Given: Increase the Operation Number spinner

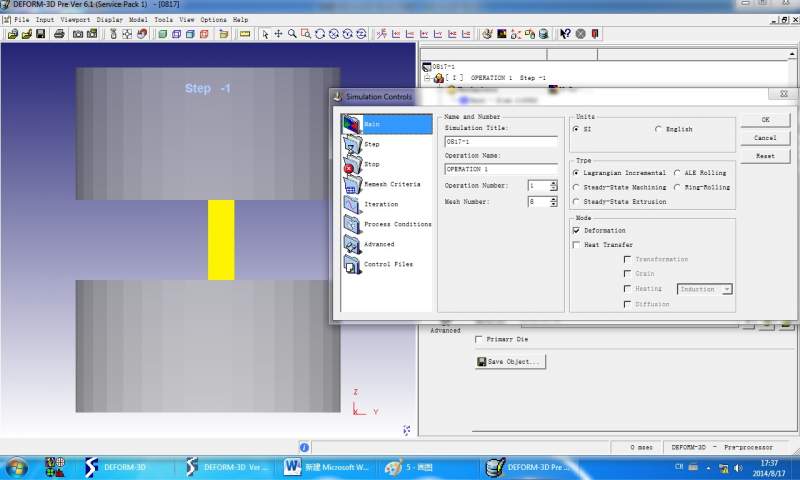Looking at the screenshot, I should 554,183.
